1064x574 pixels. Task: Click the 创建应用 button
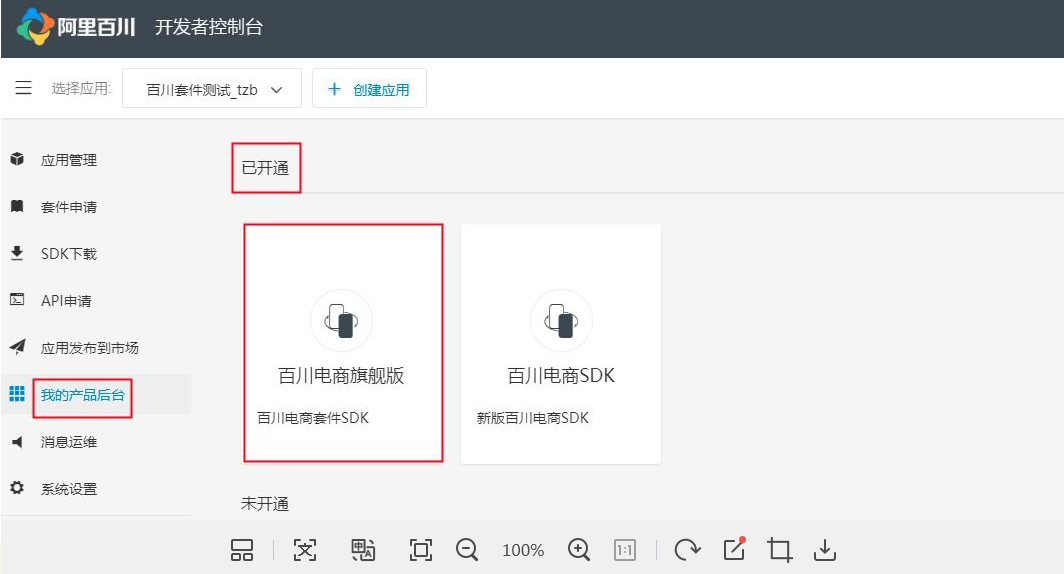click(x=369, y=88)
